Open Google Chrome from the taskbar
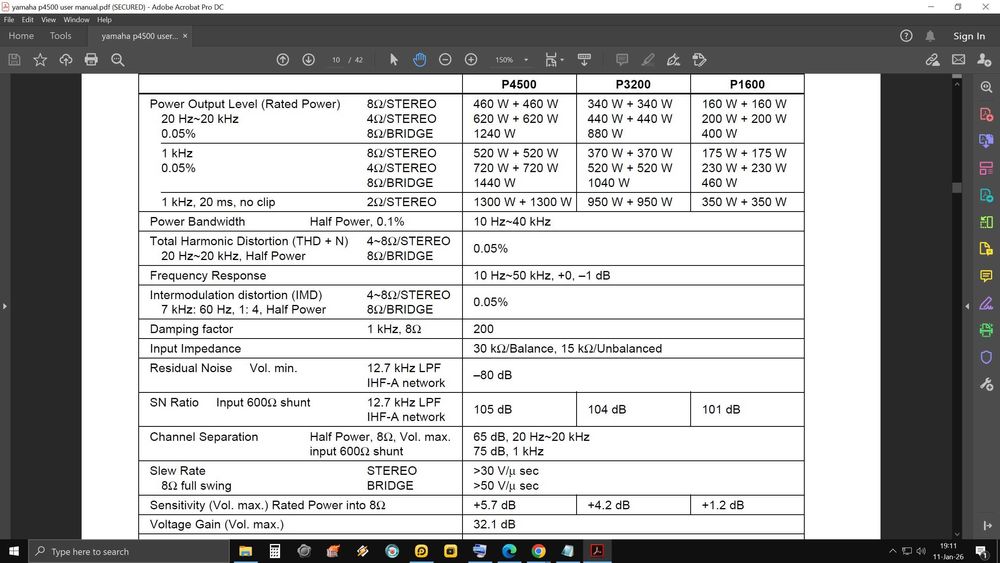This screenshot has width=1000, height=563. [x=538, y=552]
